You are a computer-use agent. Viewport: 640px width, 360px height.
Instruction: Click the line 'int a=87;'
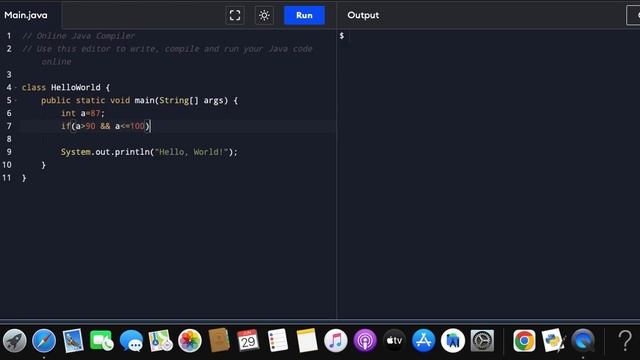click(83, 113)
